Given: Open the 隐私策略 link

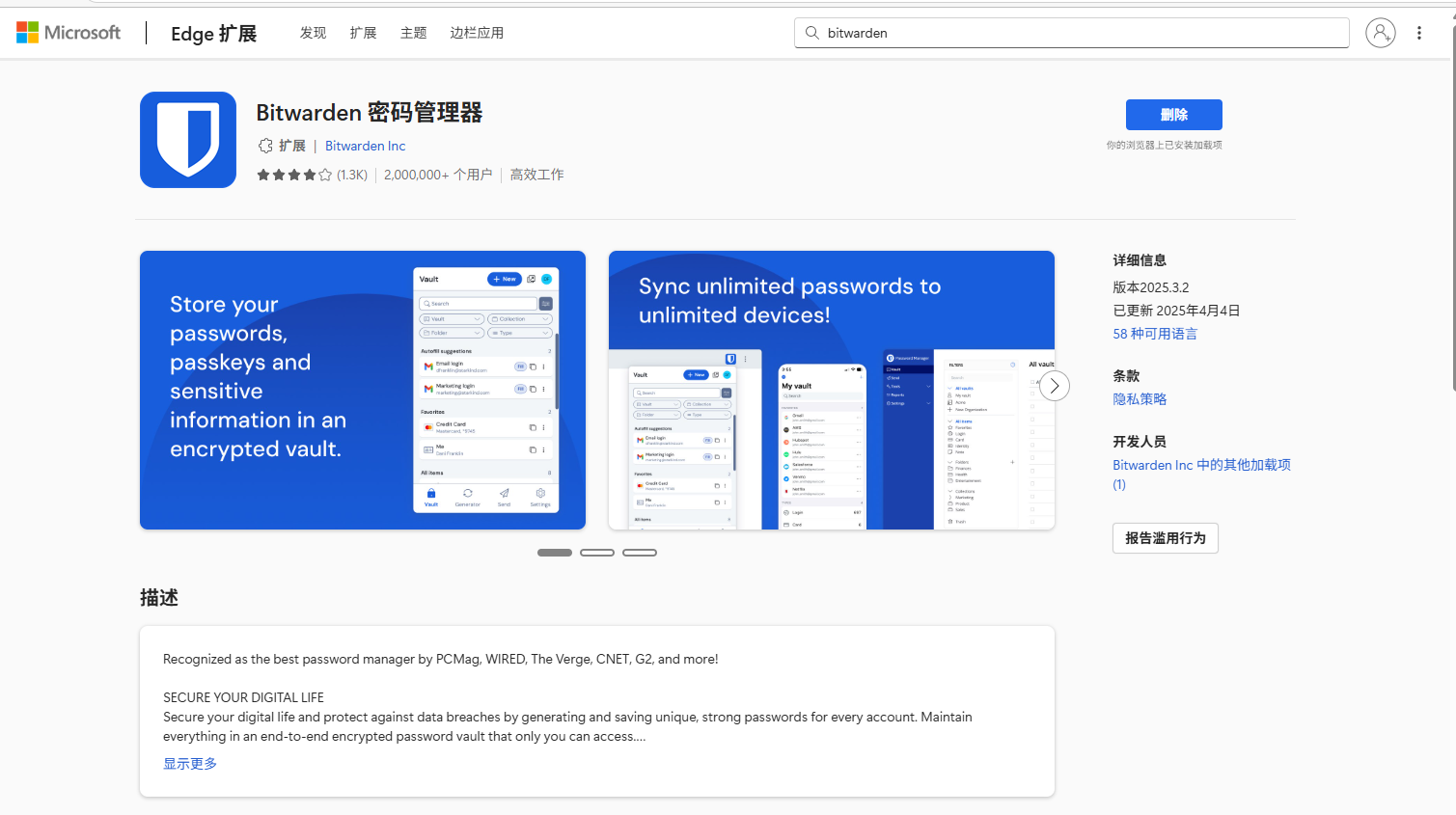Looking at the screenshot, I should (x=1140, y=399).
